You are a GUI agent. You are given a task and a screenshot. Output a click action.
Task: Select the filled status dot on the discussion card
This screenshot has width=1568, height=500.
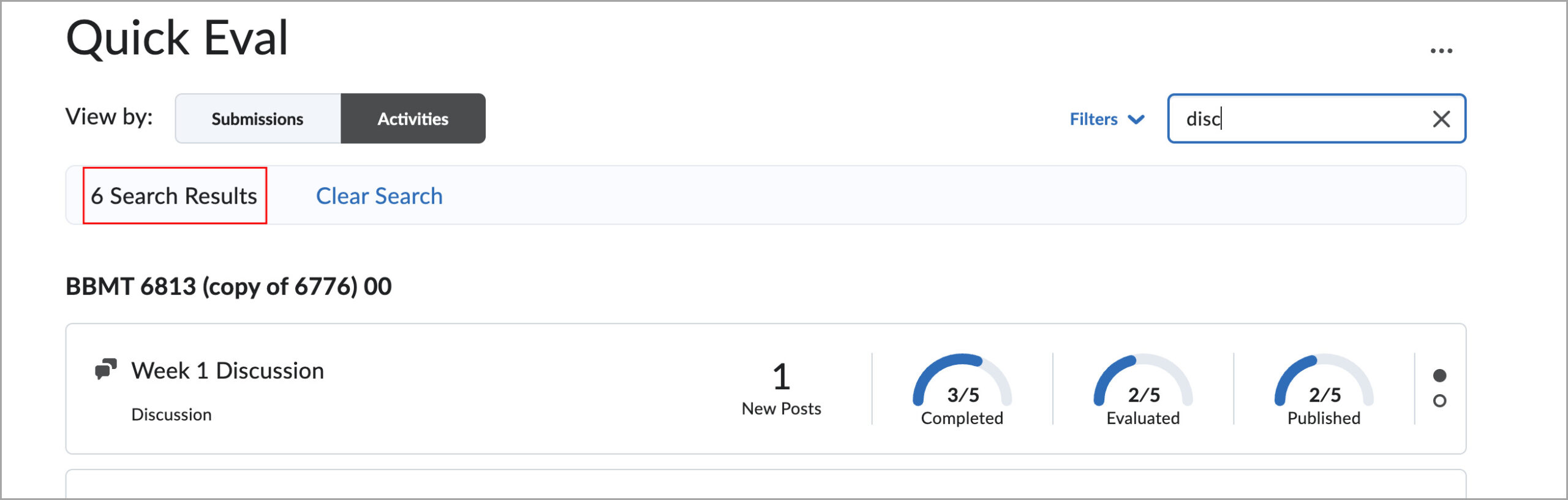[x=1439, y=374]
